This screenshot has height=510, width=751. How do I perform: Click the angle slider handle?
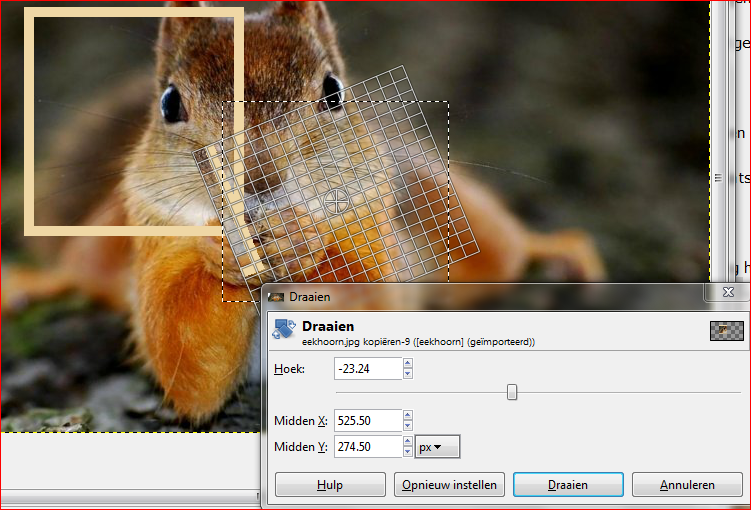pyautogui.click(x=512, y=392)
